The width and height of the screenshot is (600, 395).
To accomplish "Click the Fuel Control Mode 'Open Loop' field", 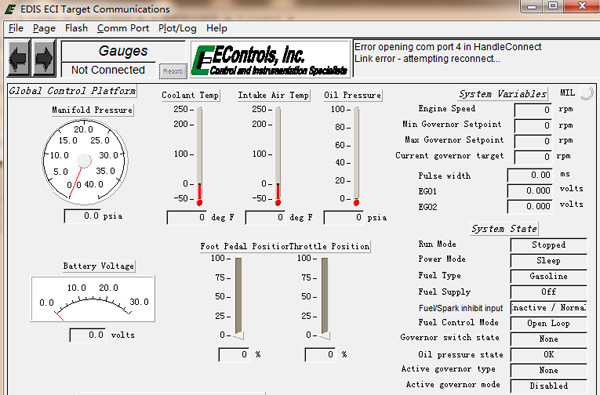I will pyautogui.click(x=548, y=323).
